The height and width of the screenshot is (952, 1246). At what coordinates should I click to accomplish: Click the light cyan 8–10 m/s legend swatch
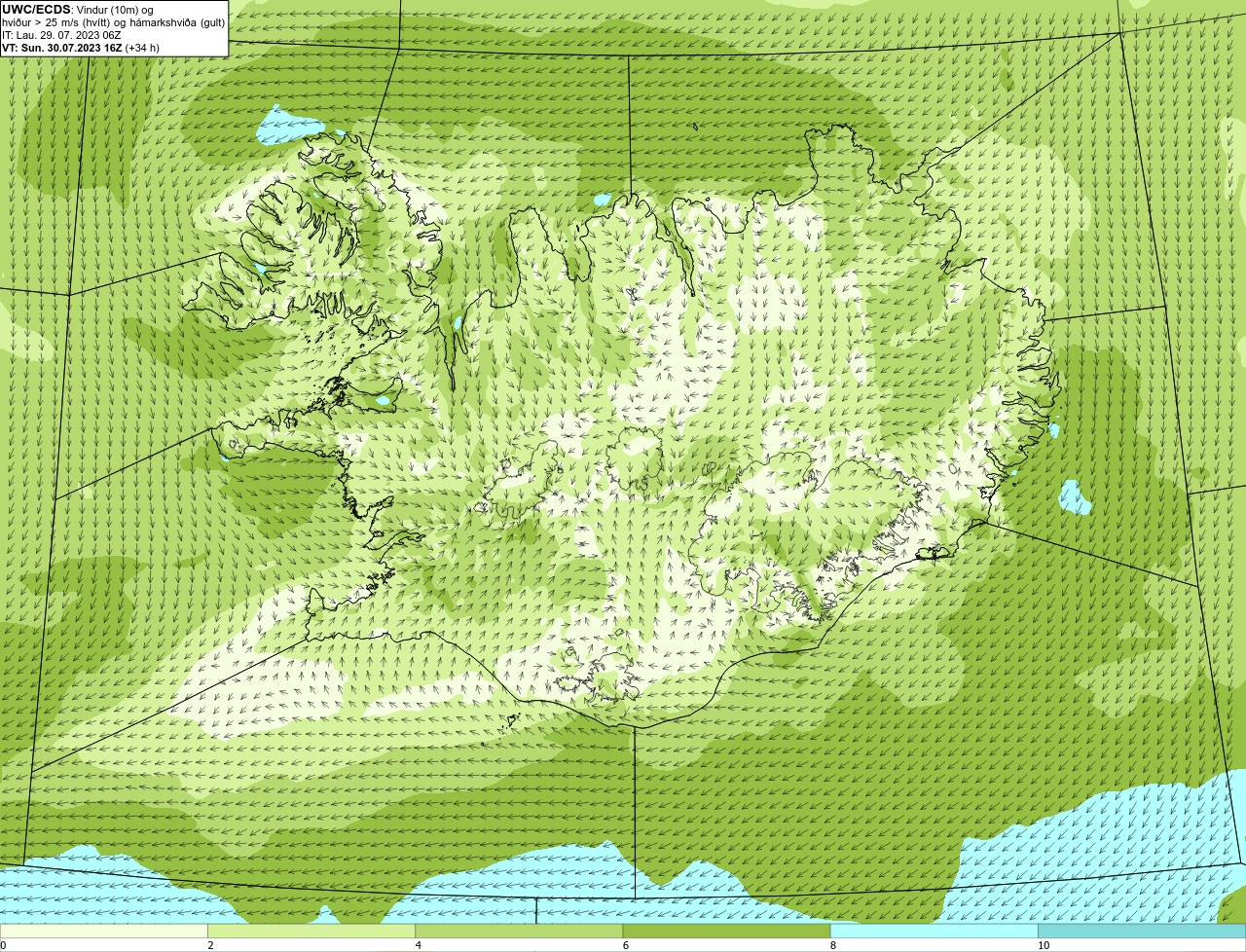934,932
